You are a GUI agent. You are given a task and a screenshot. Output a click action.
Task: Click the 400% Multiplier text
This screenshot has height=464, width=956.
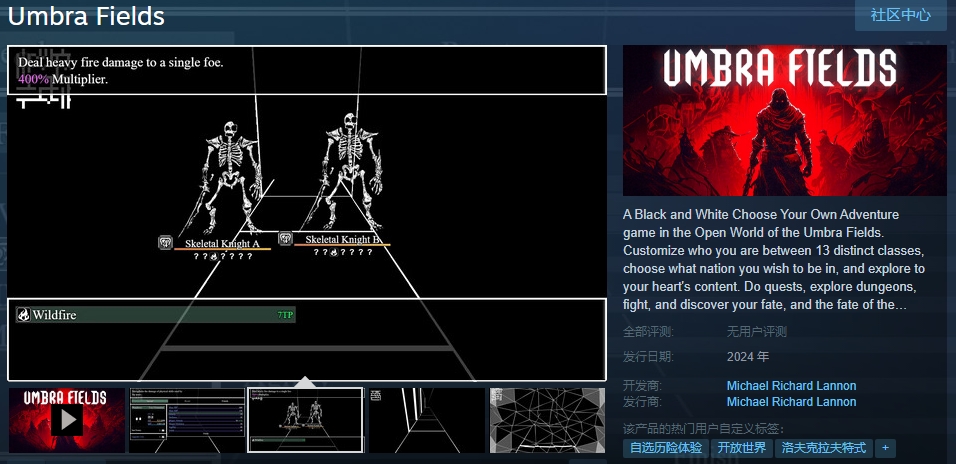(63, 79)
